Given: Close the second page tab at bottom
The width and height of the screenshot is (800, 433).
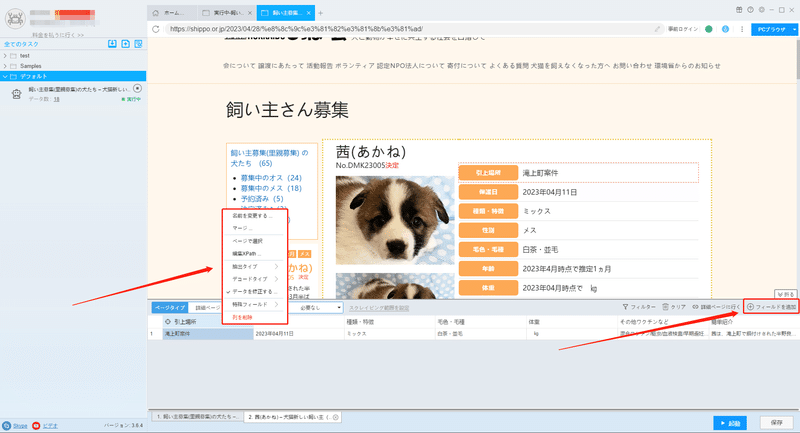Looking at the screenshot, I should [336, 417].
